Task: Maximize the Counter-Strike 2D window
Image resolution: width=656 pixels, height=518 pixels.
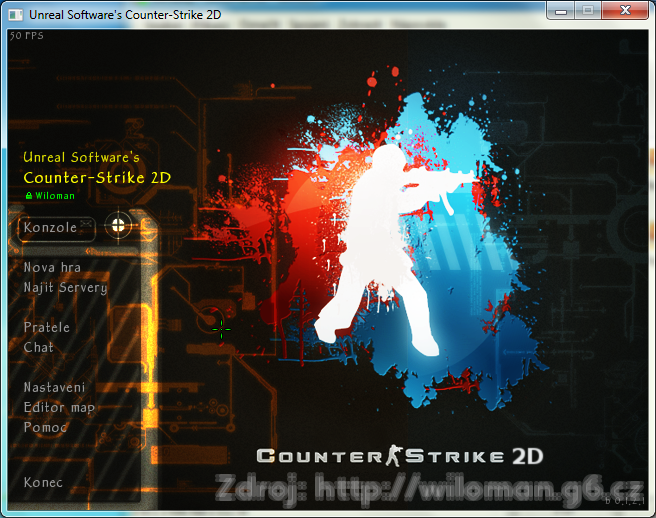Action: coord(588,10)
